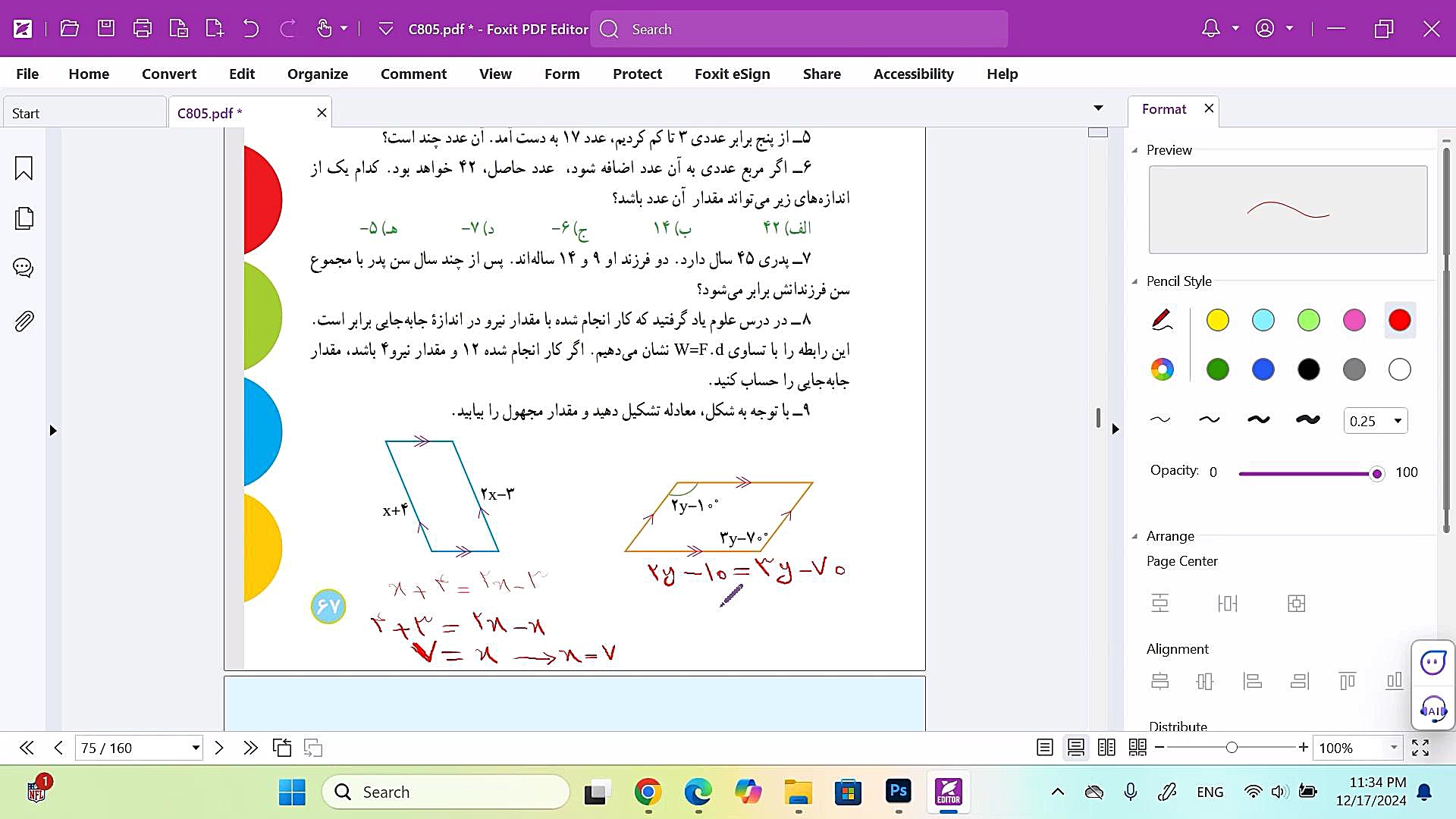Open the Attachments paperclip panel
The width and height of the screenshot is (1456, 819).
(24, 322)
